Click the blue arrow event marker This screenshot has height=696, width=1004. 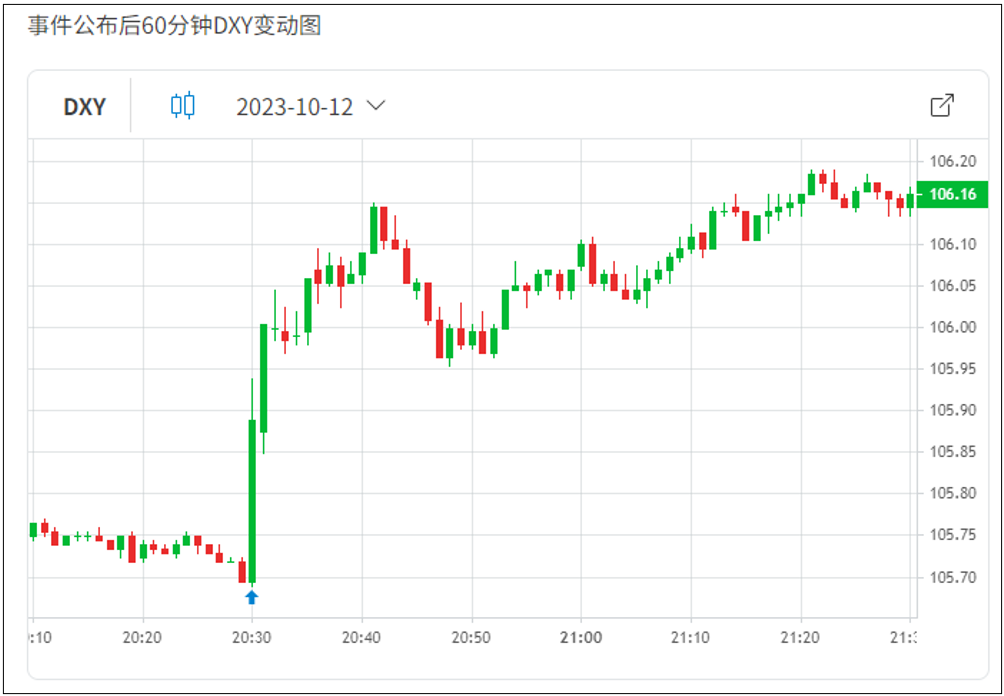252,597
